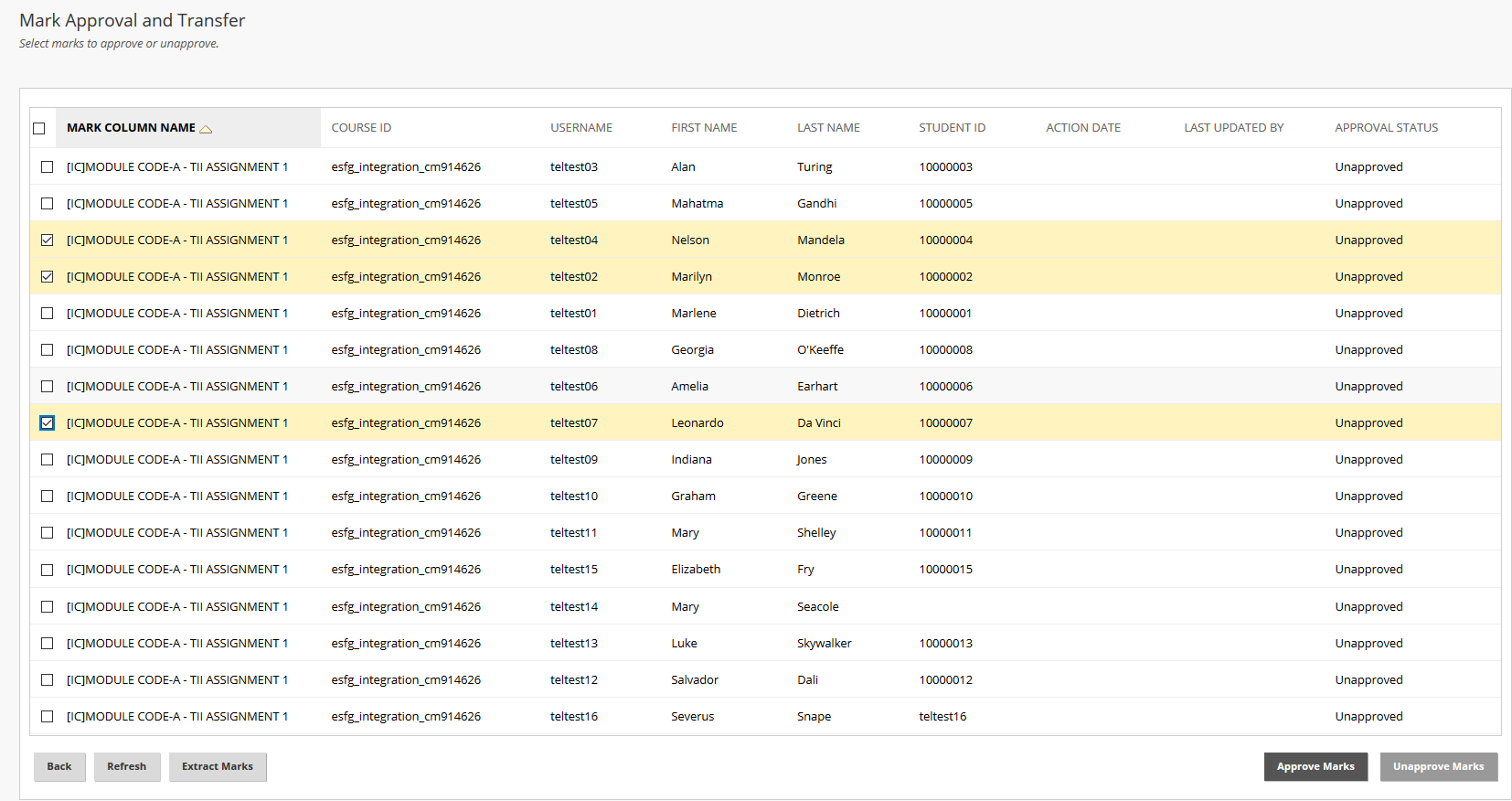Deselect Marilyn Monroe's mark checkbox
The height and width of the screenshot is (801, 1512).
click(x=48, y=277)
